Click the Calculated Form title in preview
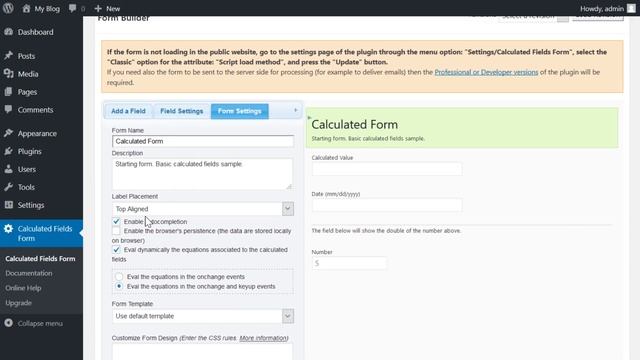This screenshot has height=360, width=640. coord(355,124)
